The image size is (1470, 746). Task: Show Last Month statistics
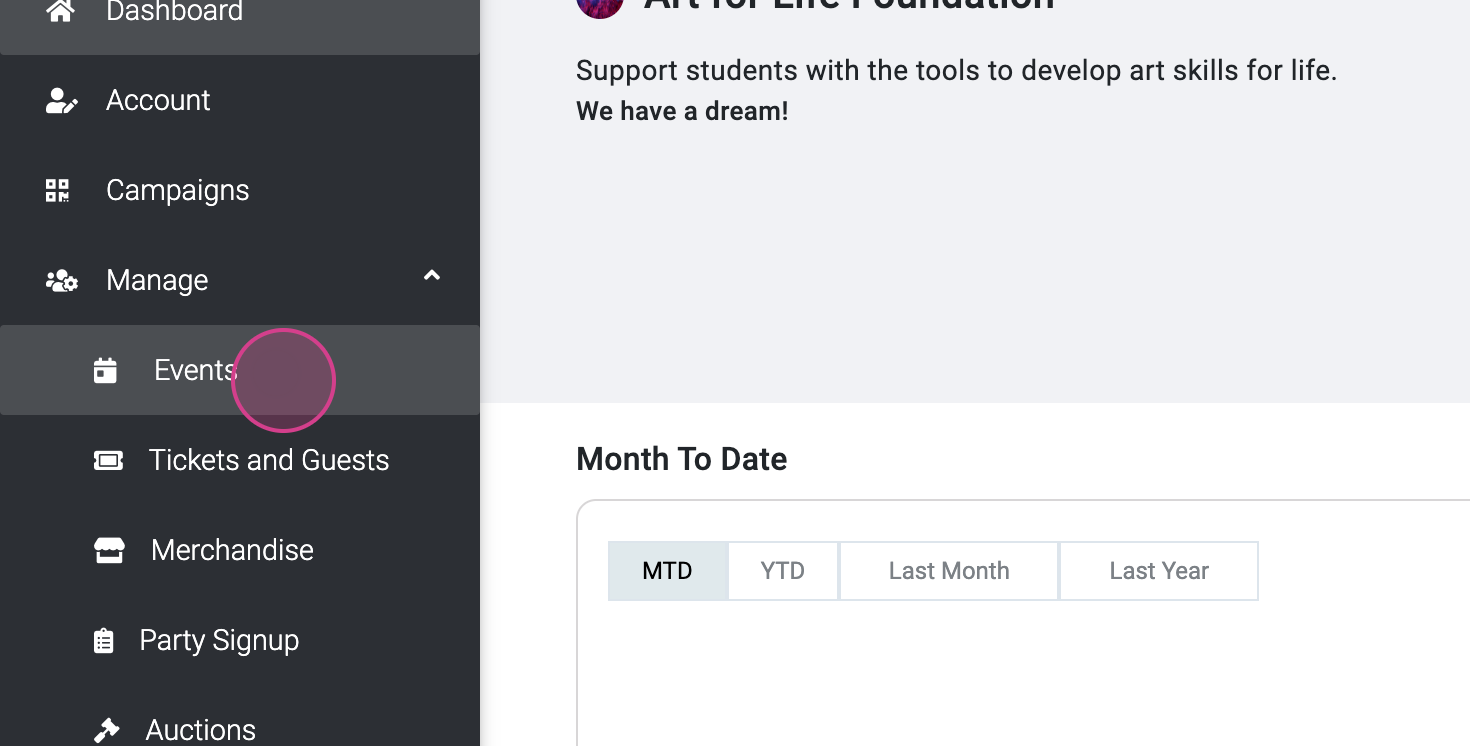click(x=948, y=571)
